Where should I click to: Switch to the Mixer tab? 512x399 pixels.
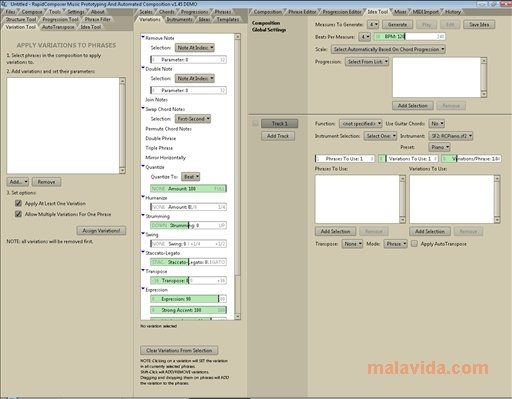click(400, 12)
